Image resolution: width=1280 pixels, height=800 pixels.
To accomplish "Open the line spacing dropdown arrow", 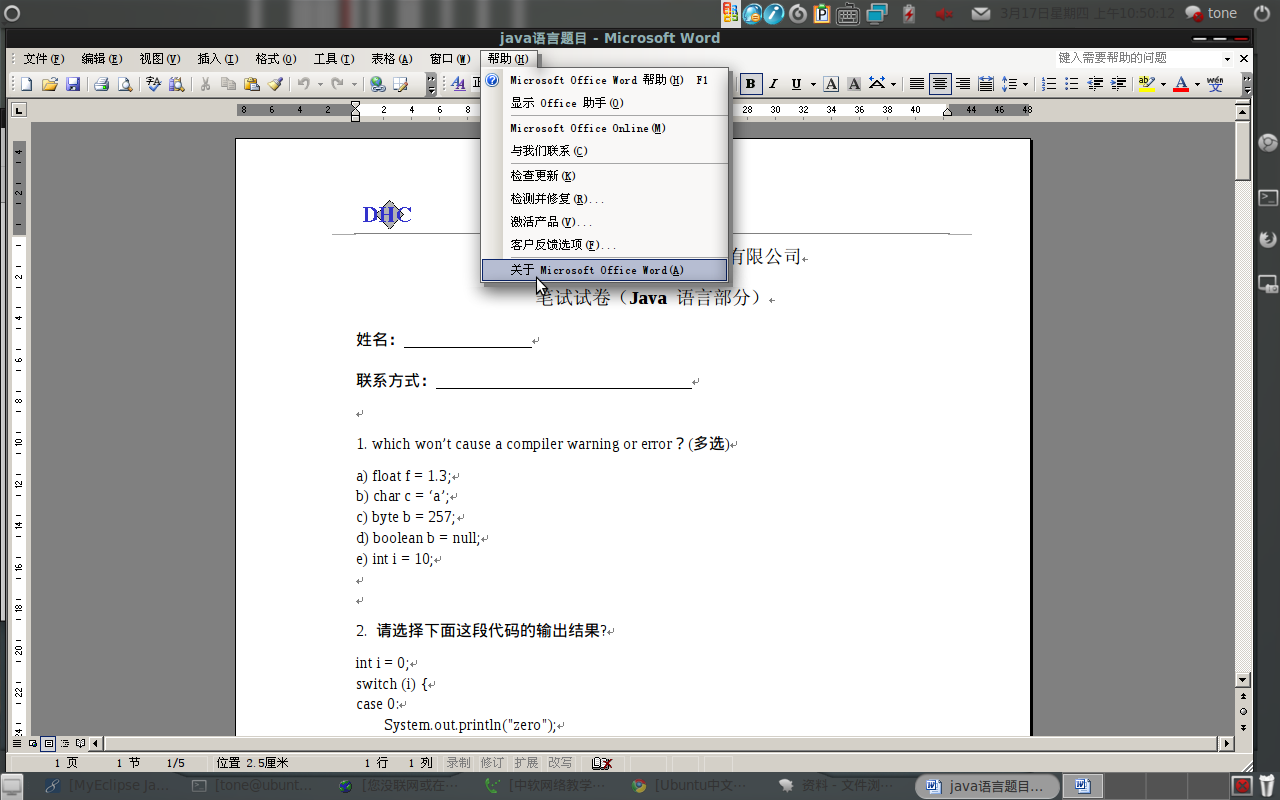I will 1025,85.
